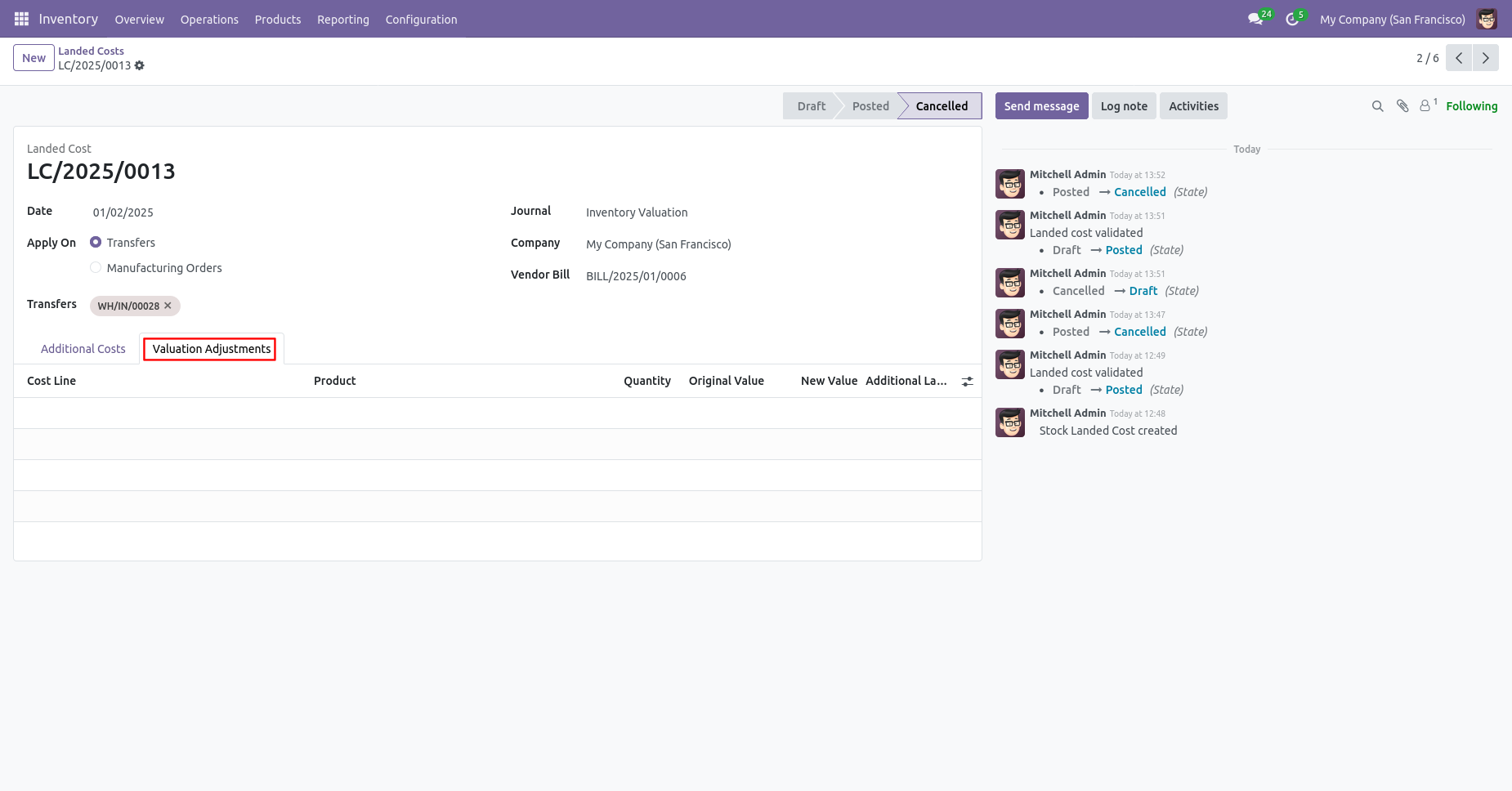Go to previous record arrow

tap(1459, 58)
